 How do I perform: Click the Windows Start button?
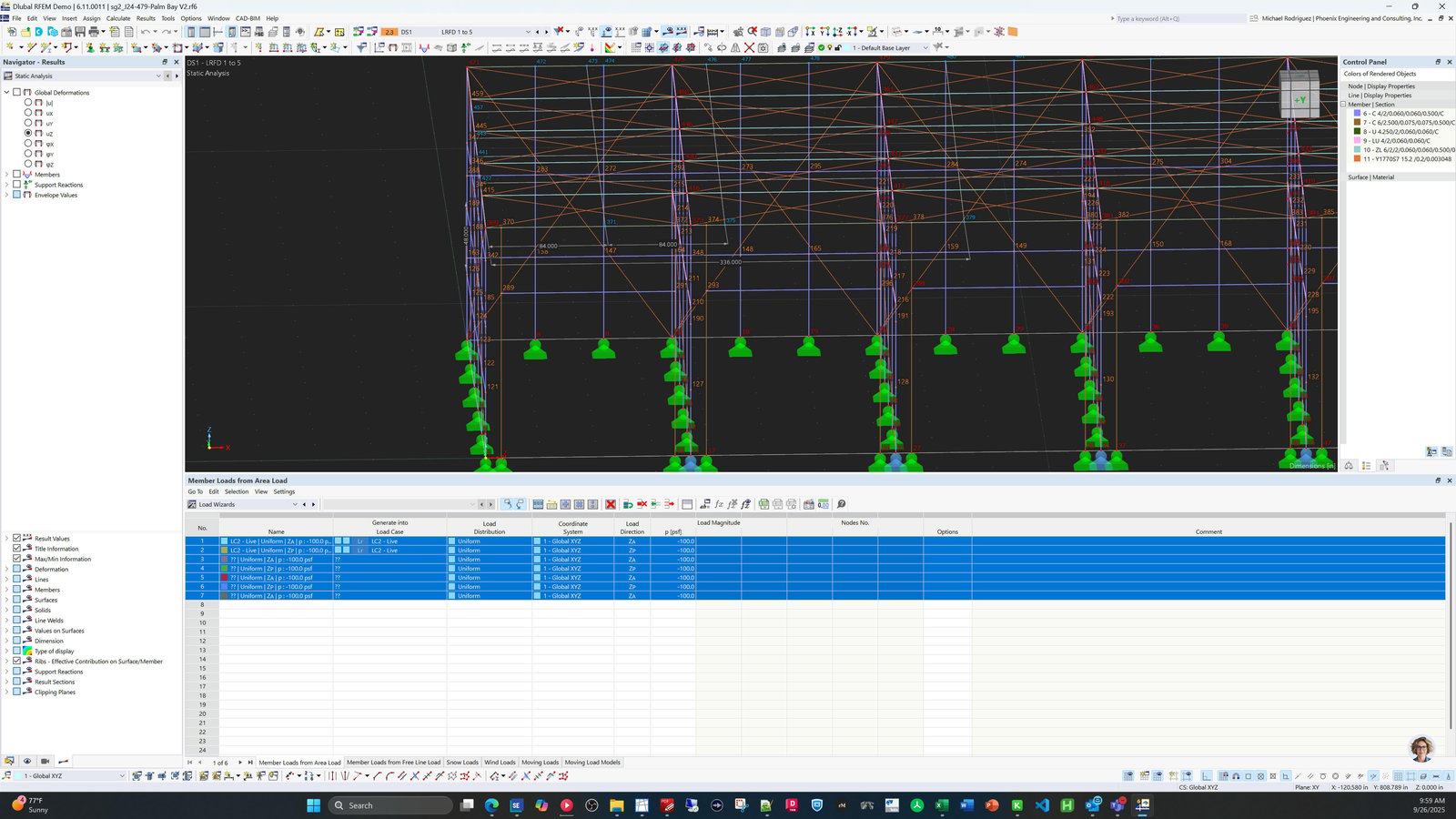tap(314, 805)
